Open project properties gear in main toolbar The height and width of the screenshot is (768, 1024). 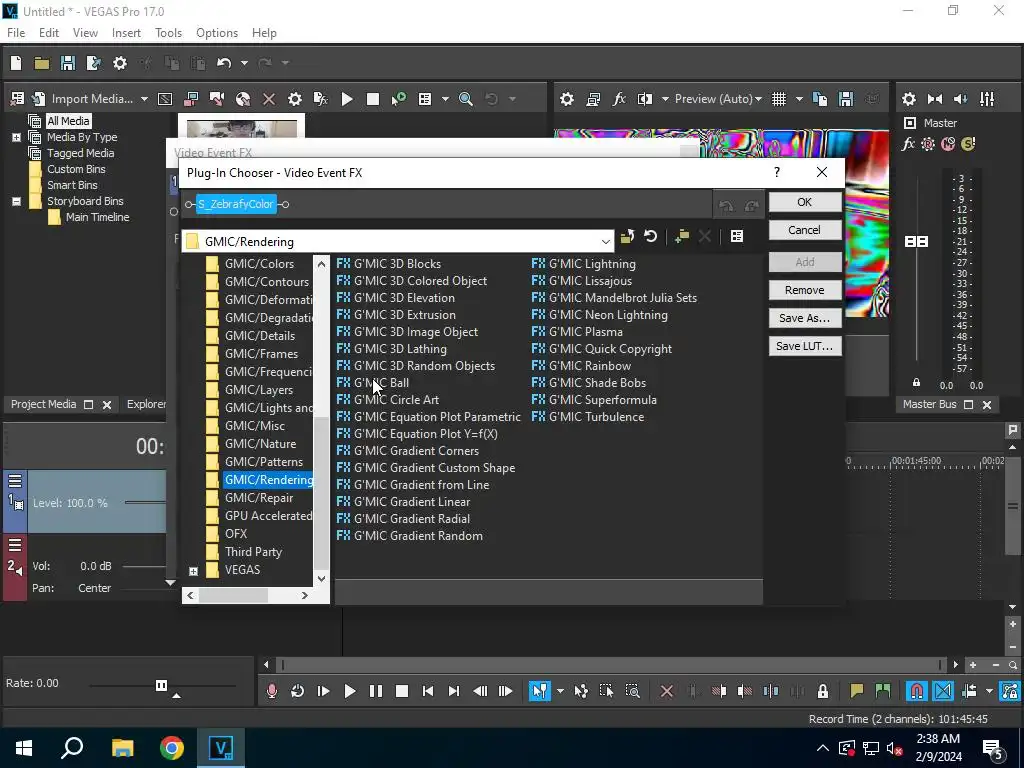(x=120, y=63)
